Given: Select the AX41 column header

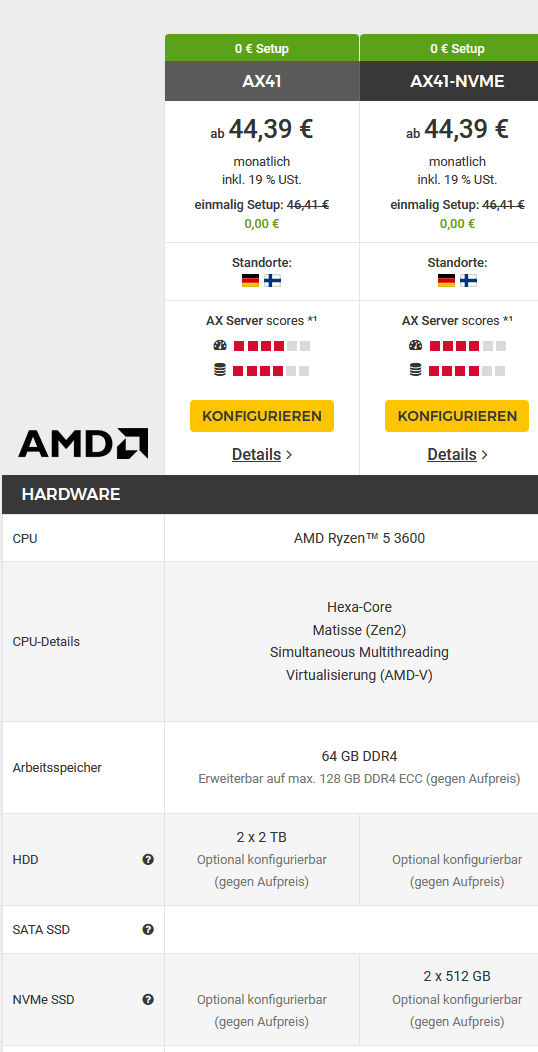Looking at the screenshot, I should point(262,81).
